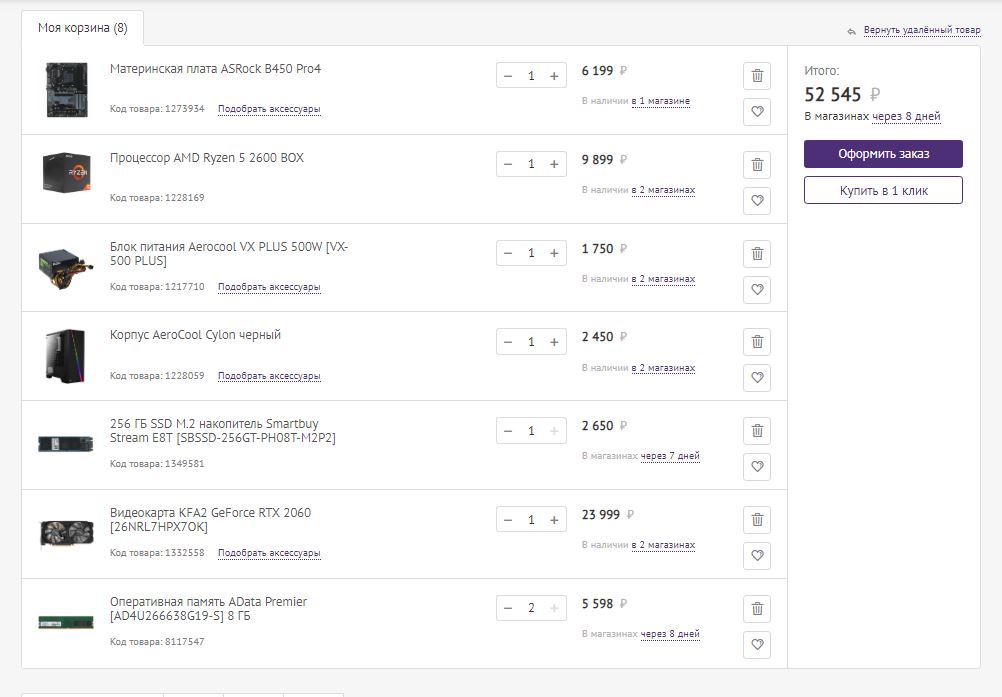Viewport: 1002px width, 697px height.
Task: Click the quantity field of AData Premier memory
Action: click(531, 608)
